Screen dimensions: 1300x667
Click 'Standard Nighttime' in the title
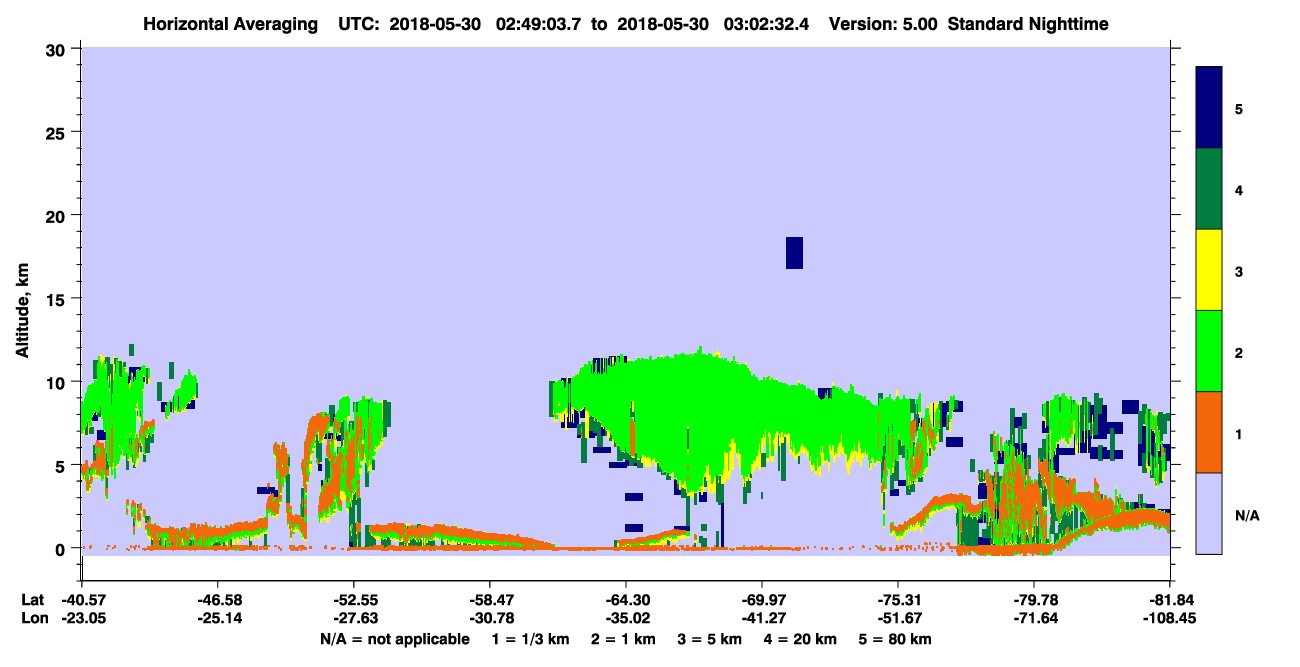[x=1029, y=23]
